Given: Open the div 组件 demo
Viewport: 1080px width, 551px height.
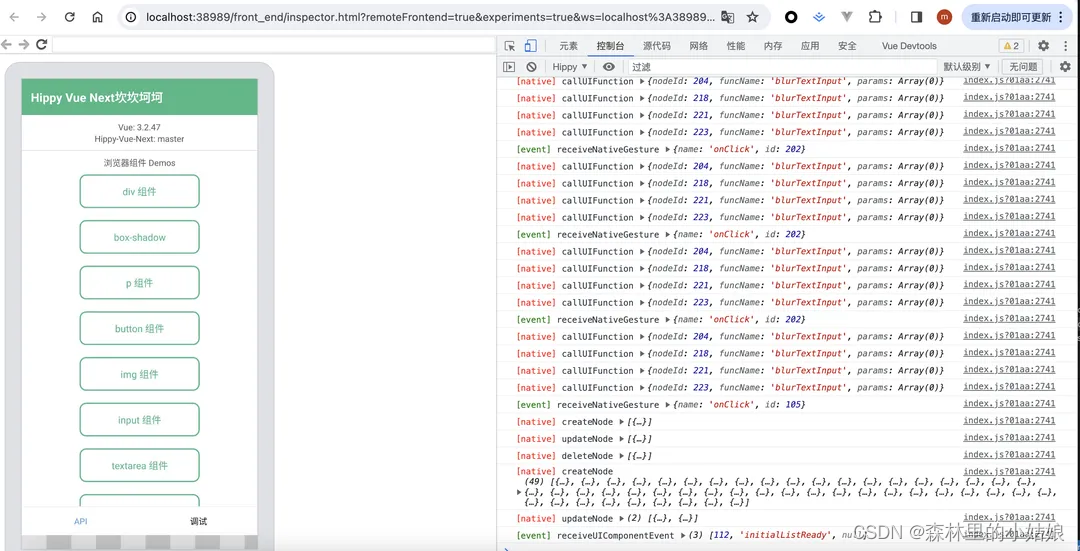Looking at the screenshot, I should [x=139, y=191].
